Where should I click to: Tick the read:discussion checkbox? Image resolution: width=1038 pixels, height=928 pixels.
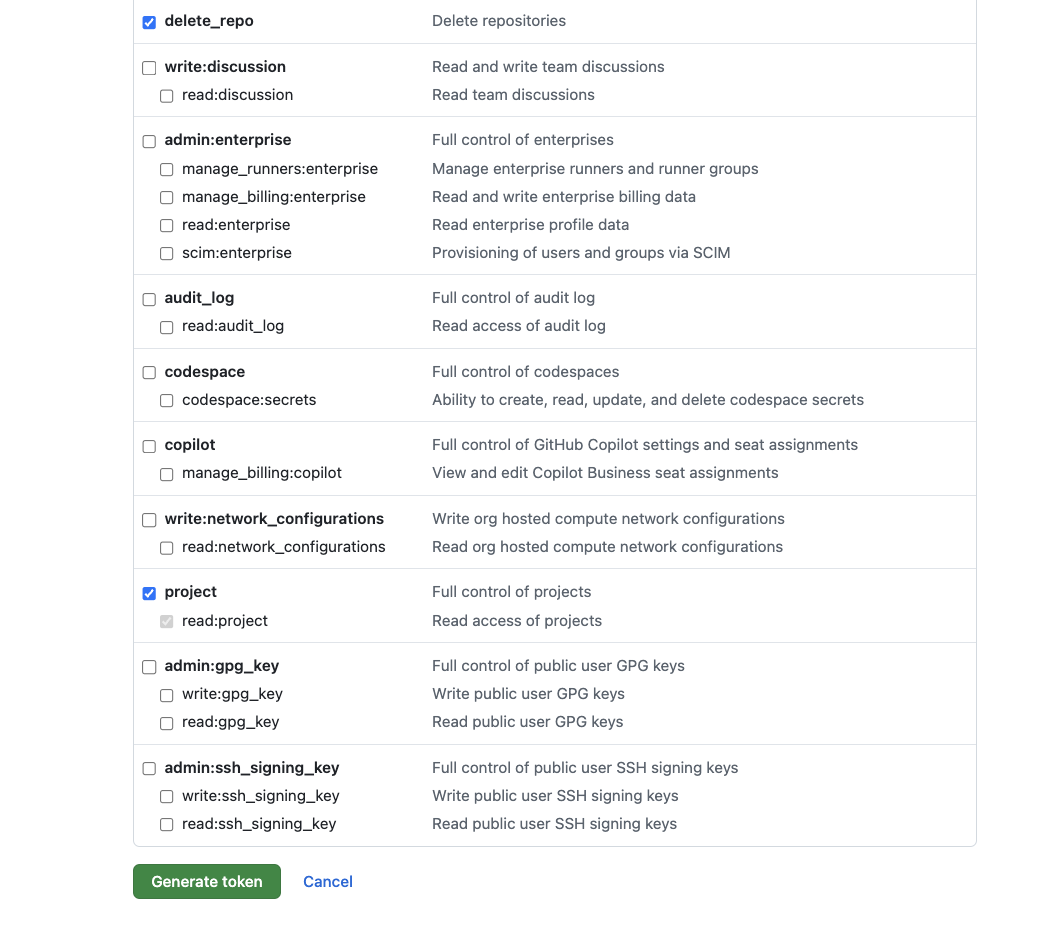(167, 96)
